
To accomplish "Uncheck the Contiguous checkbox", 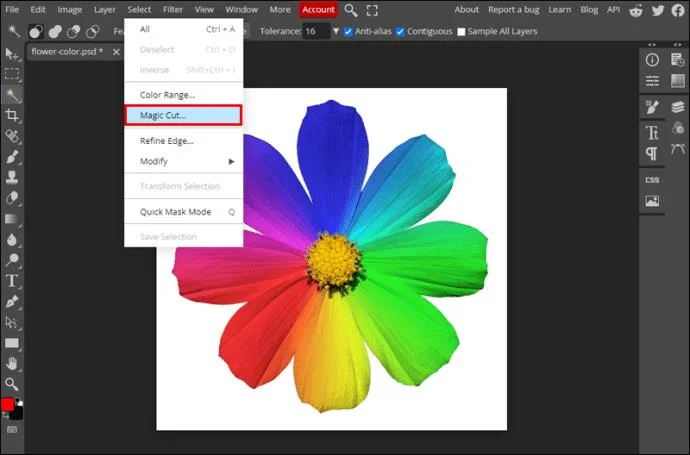I will tap(400, 32).
